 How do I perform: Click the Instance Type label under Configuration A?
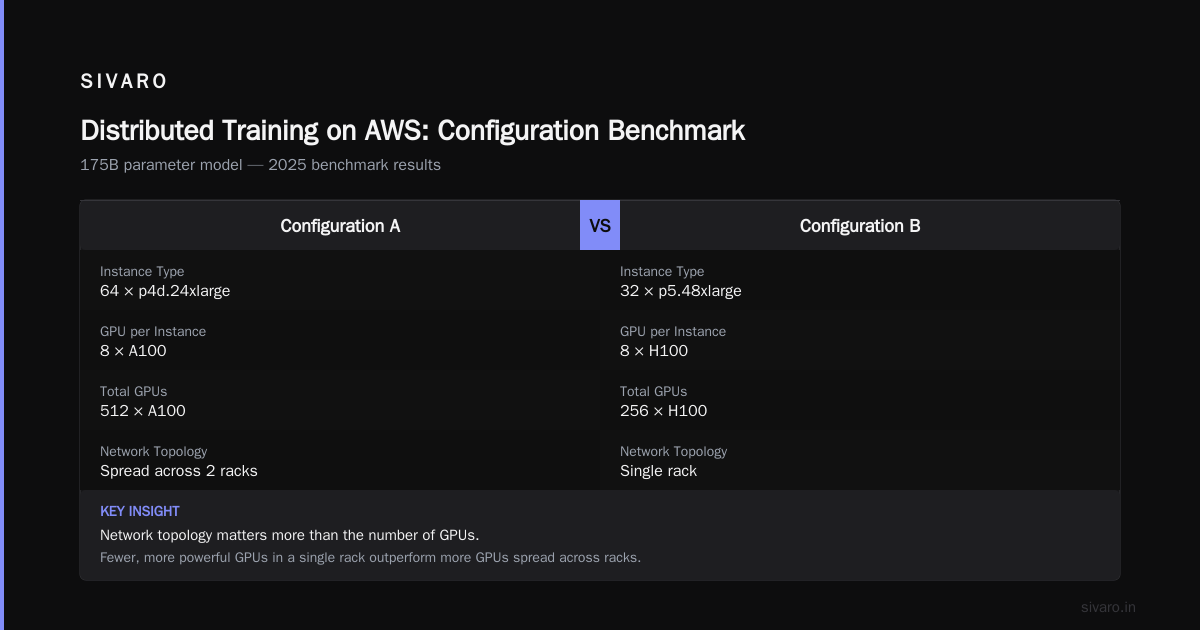(x=142, y=271)
